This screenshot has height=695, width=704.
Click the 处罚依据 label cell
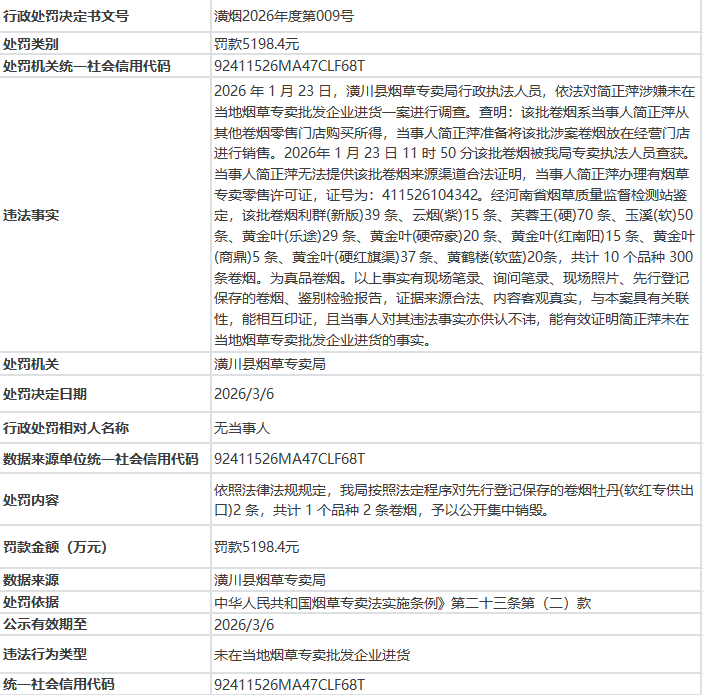(31, 603)
